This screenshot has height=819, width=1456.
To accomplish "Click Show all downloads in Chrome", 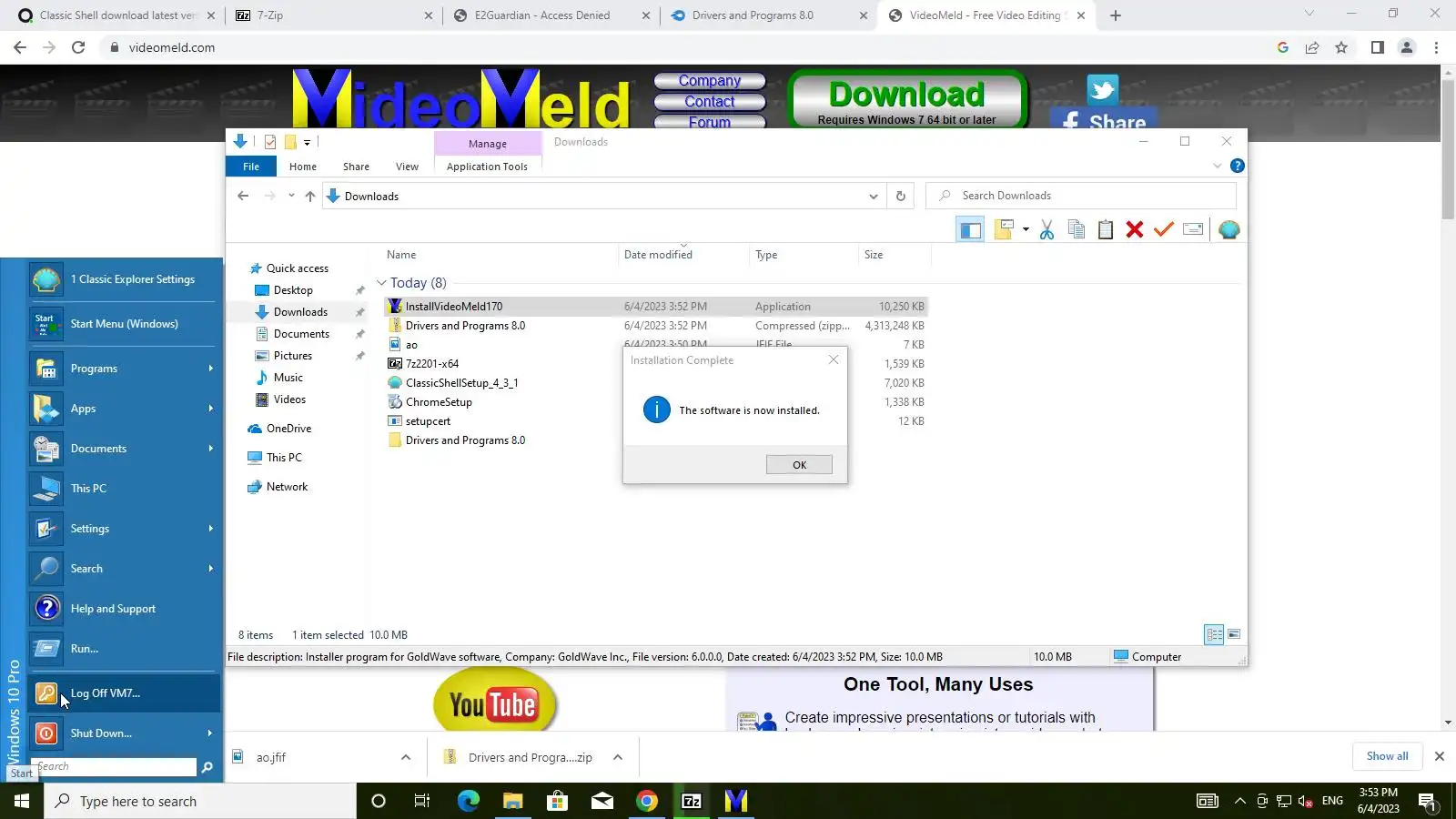I will [1387, 756].
